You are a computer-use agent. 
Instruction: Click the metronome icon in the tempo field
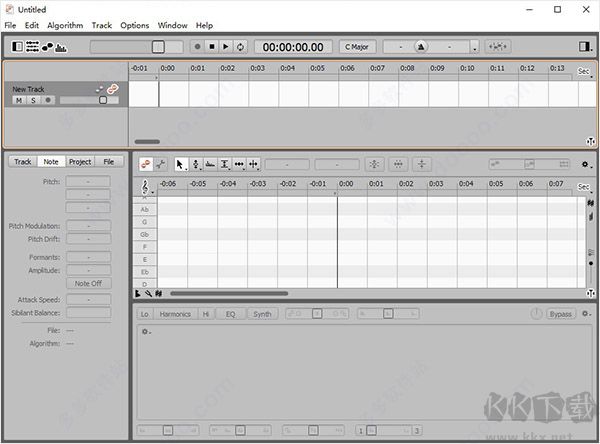[421, 47]
